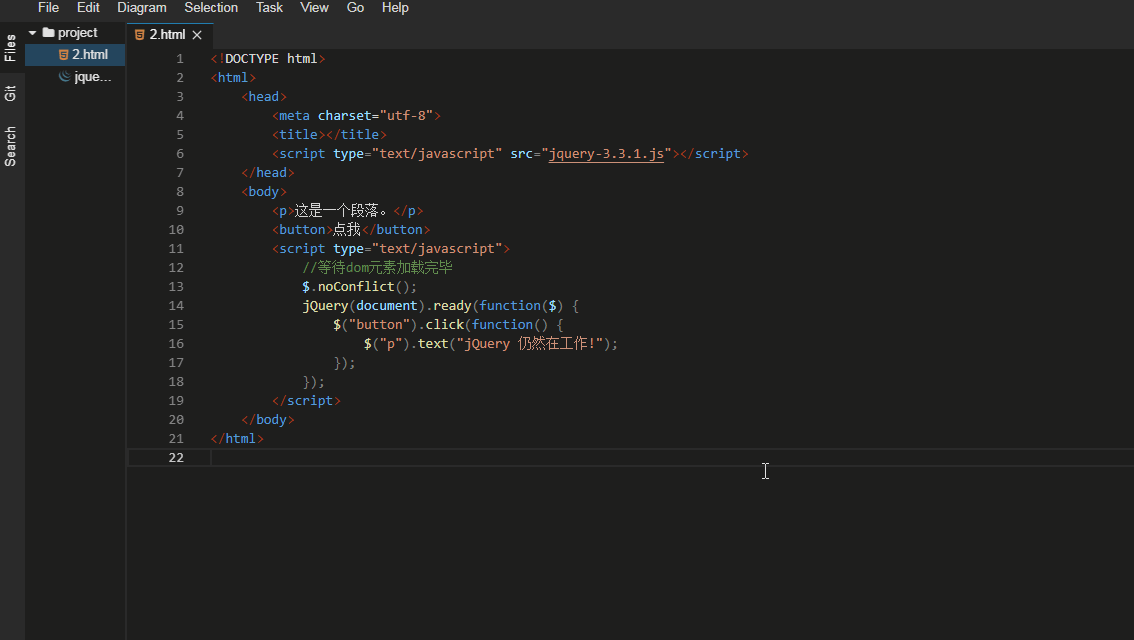
Task: Open the Selection menu
Action: tap(211, 8)
